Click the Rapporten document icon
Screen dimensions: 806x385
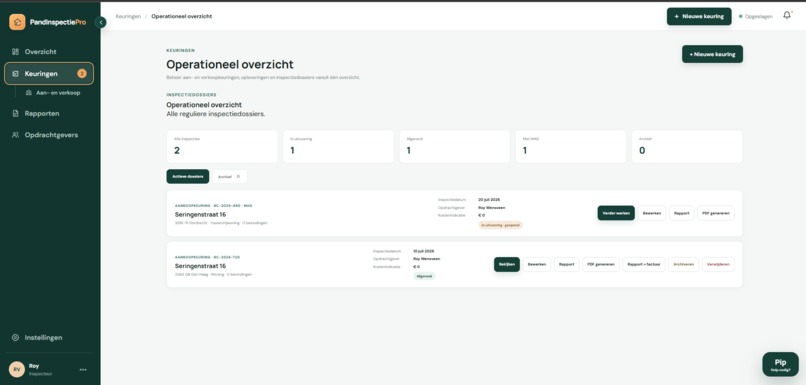pos(15,113)
